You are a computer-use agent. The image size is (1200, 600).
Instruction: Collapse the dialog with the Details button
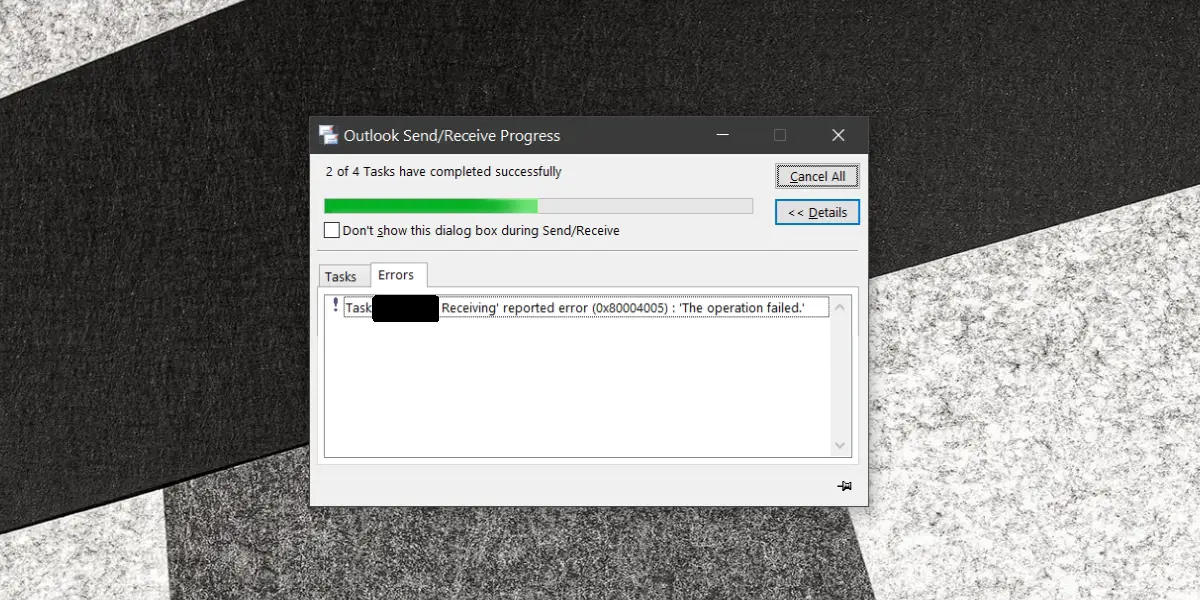[x=817, y=212]
